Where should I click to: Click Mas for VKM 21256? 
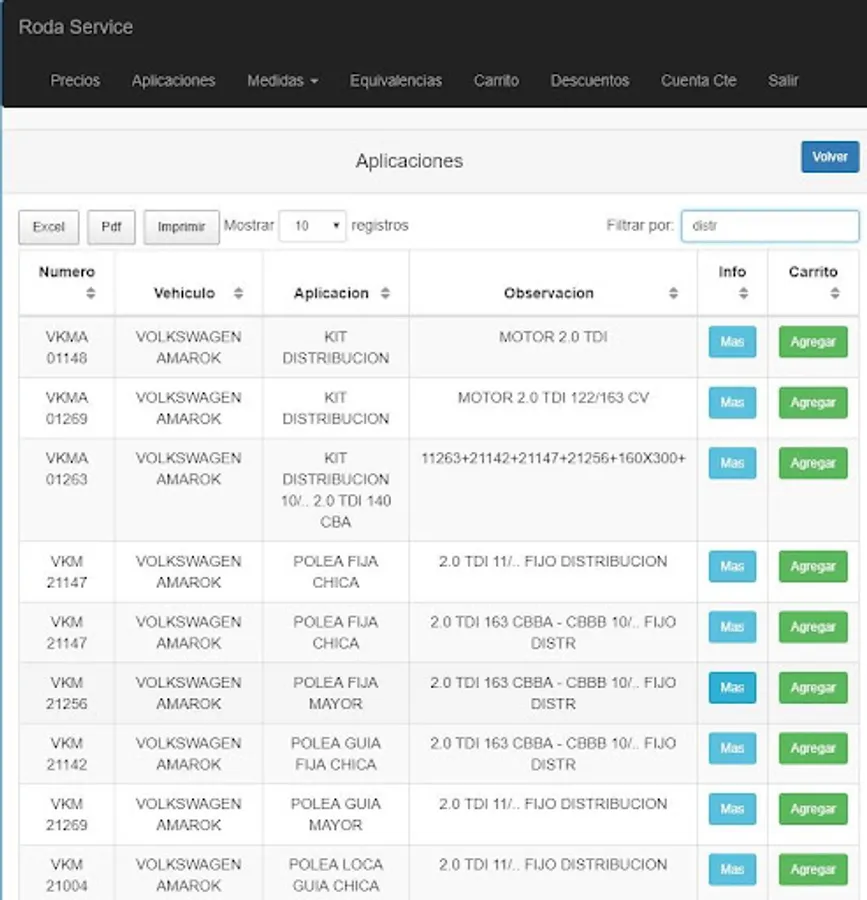pos(732,688)
